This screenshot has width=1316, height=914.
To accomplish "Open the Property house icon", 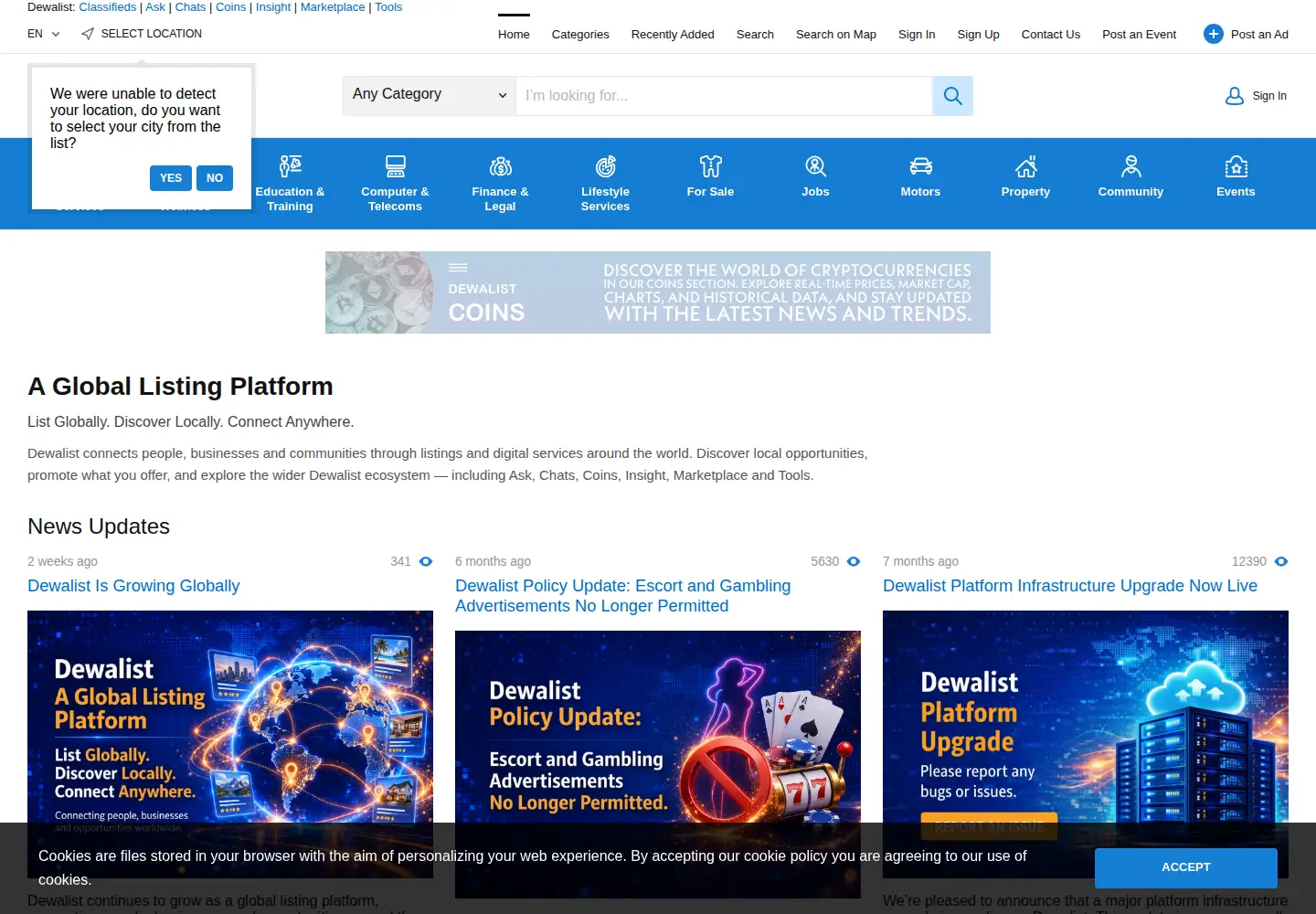I will 1025,165.
